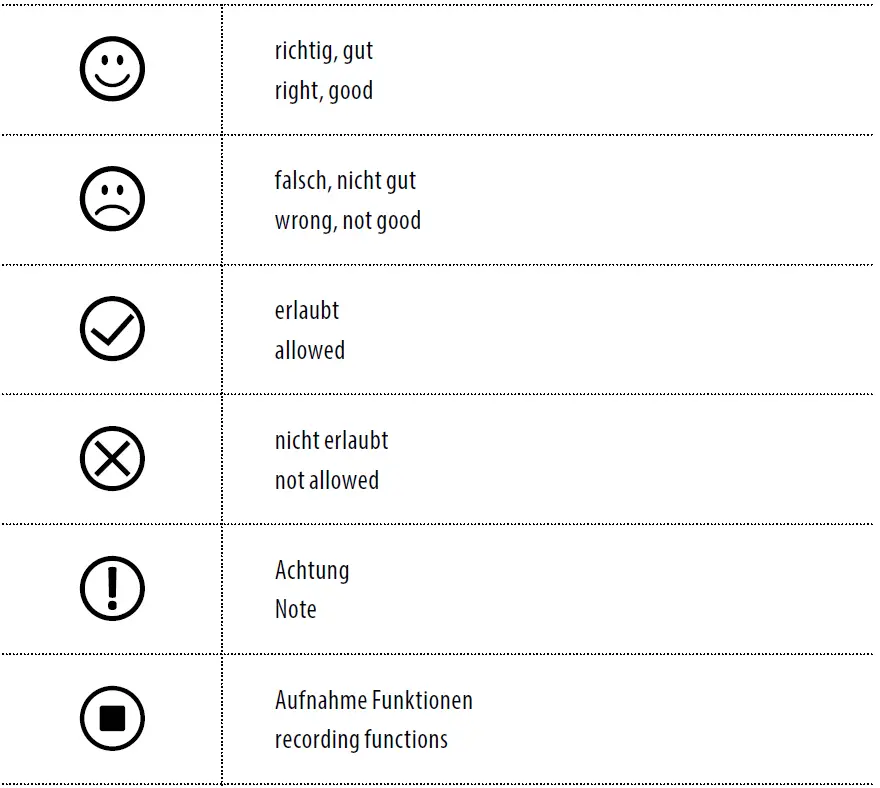Click the 'wrong, not good' label
This screenshot has width=880, height=788.
click(x=347, y=221)
